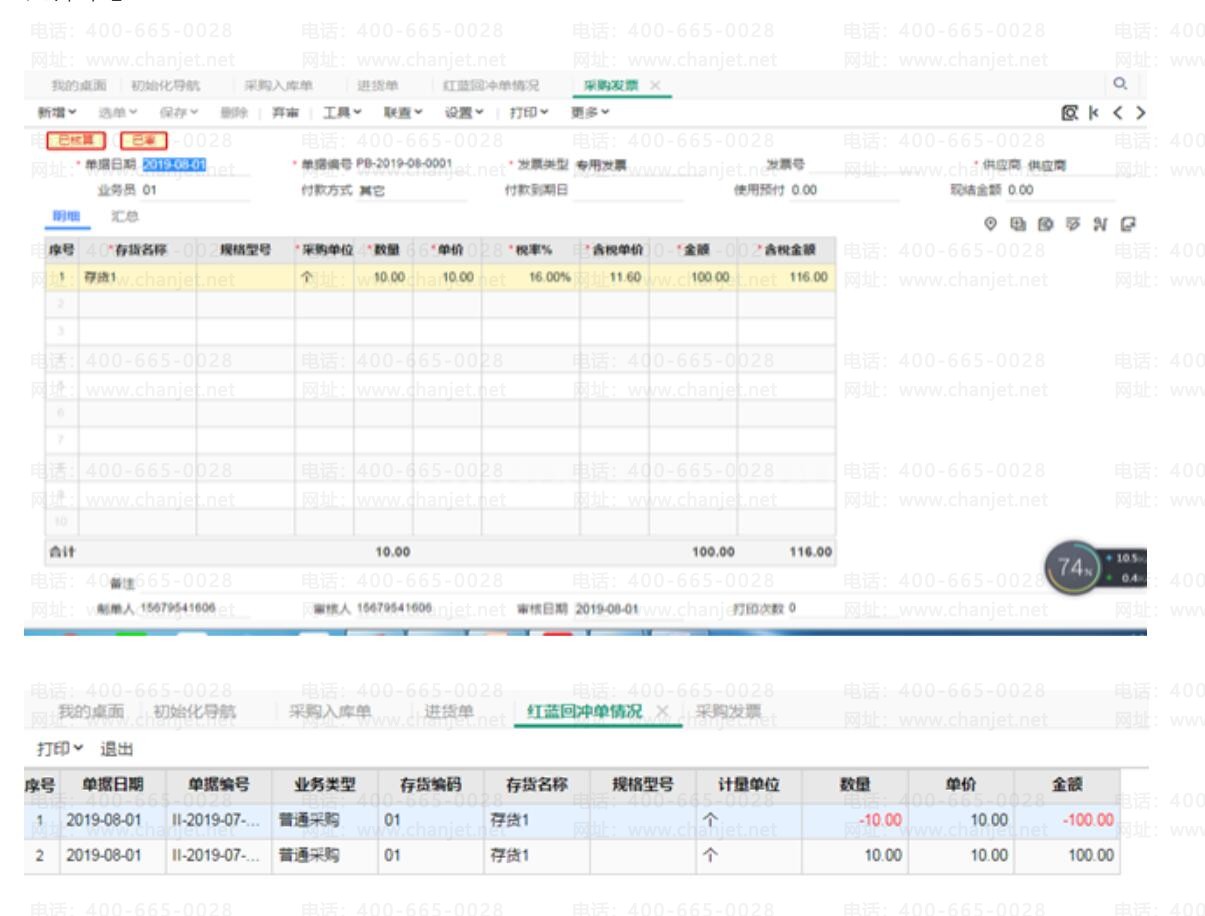
Task: Click the 付款方式 field showing 其它
Action: tap(414, 189)
